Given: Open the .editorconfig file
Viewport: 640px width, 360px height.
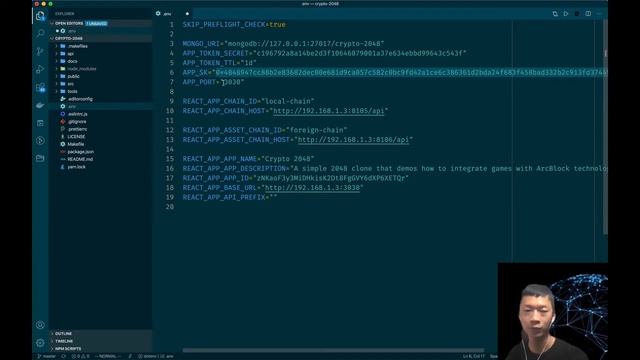Looking at the screenshot, I should 80,99.
